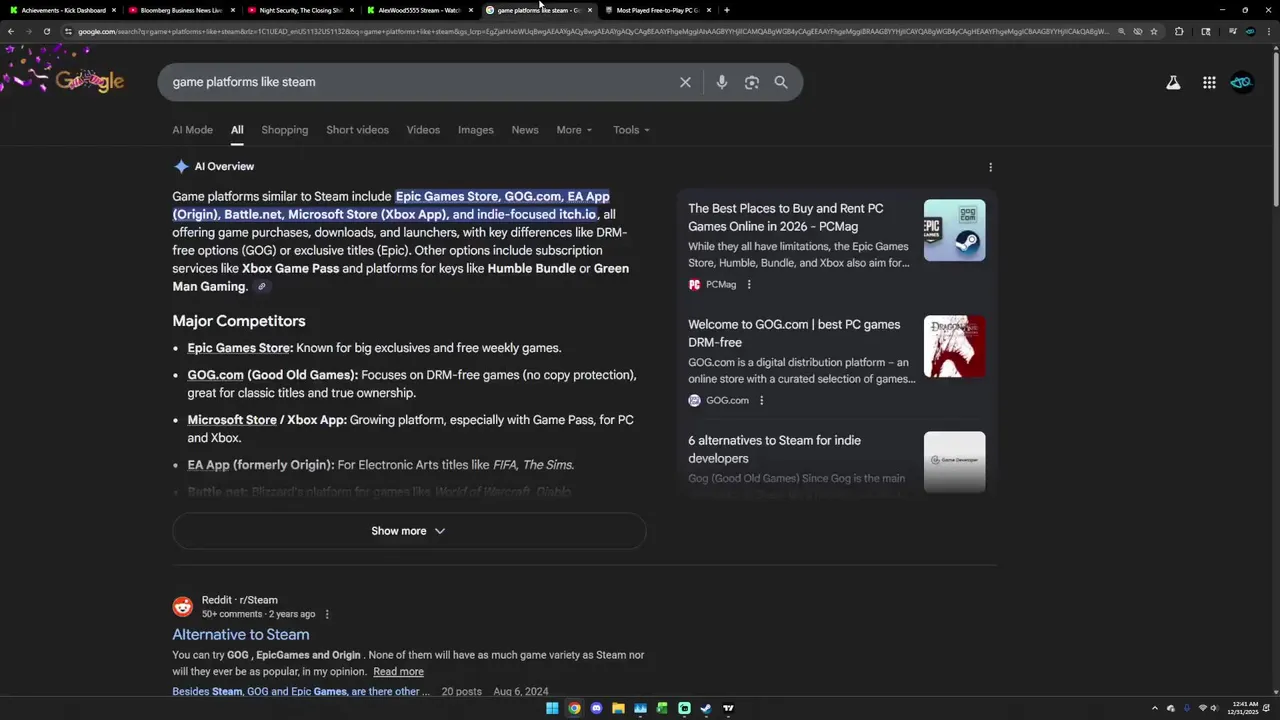The width and height of the screenshot is (1280, 720).
Task: Reload the page in browser toolbar
Action: (46, 31)
